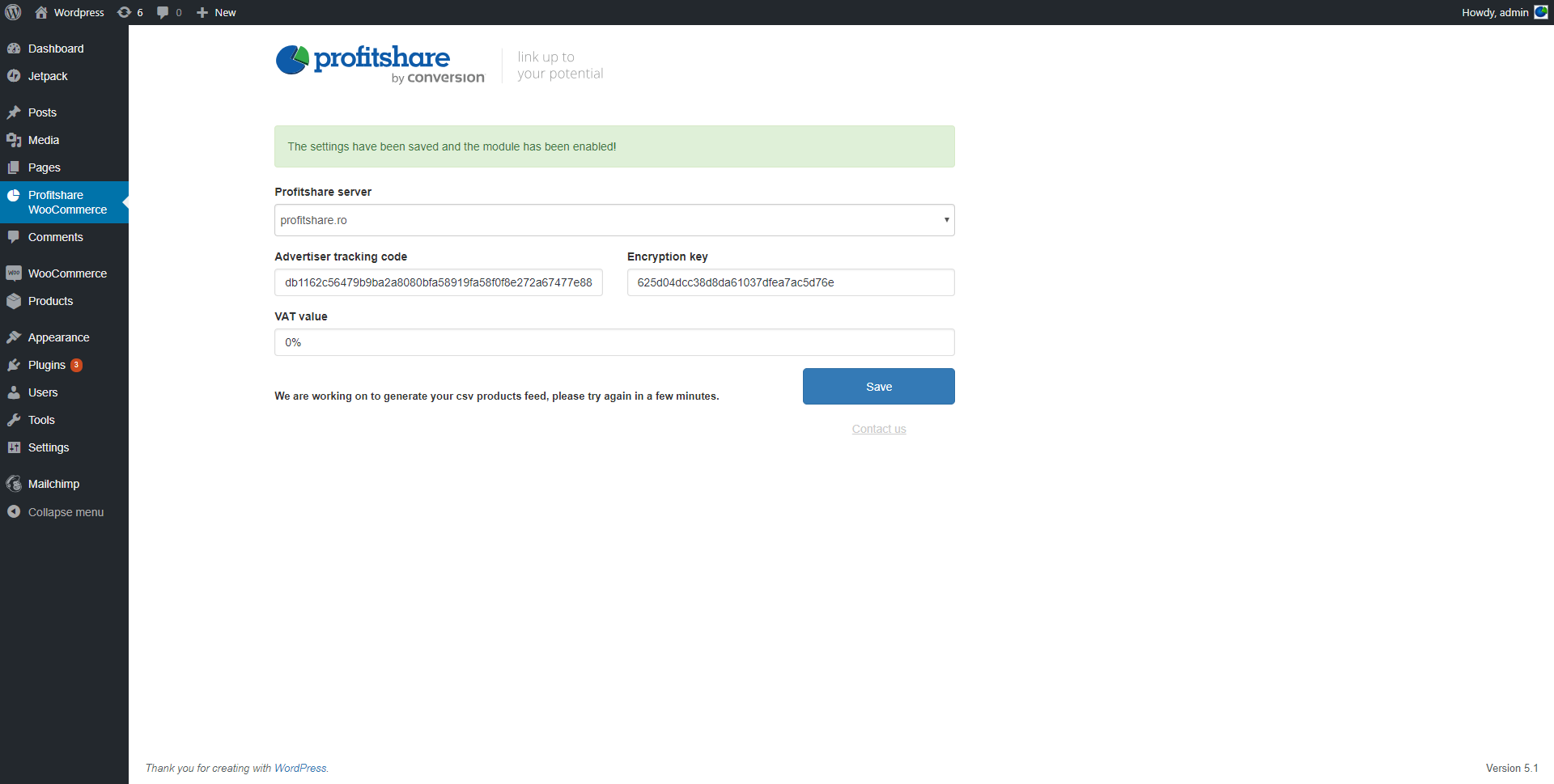Click the Users person icon
Image resolution: width=1554 pixels, height=784 pixels.
[x=14, y=392]
